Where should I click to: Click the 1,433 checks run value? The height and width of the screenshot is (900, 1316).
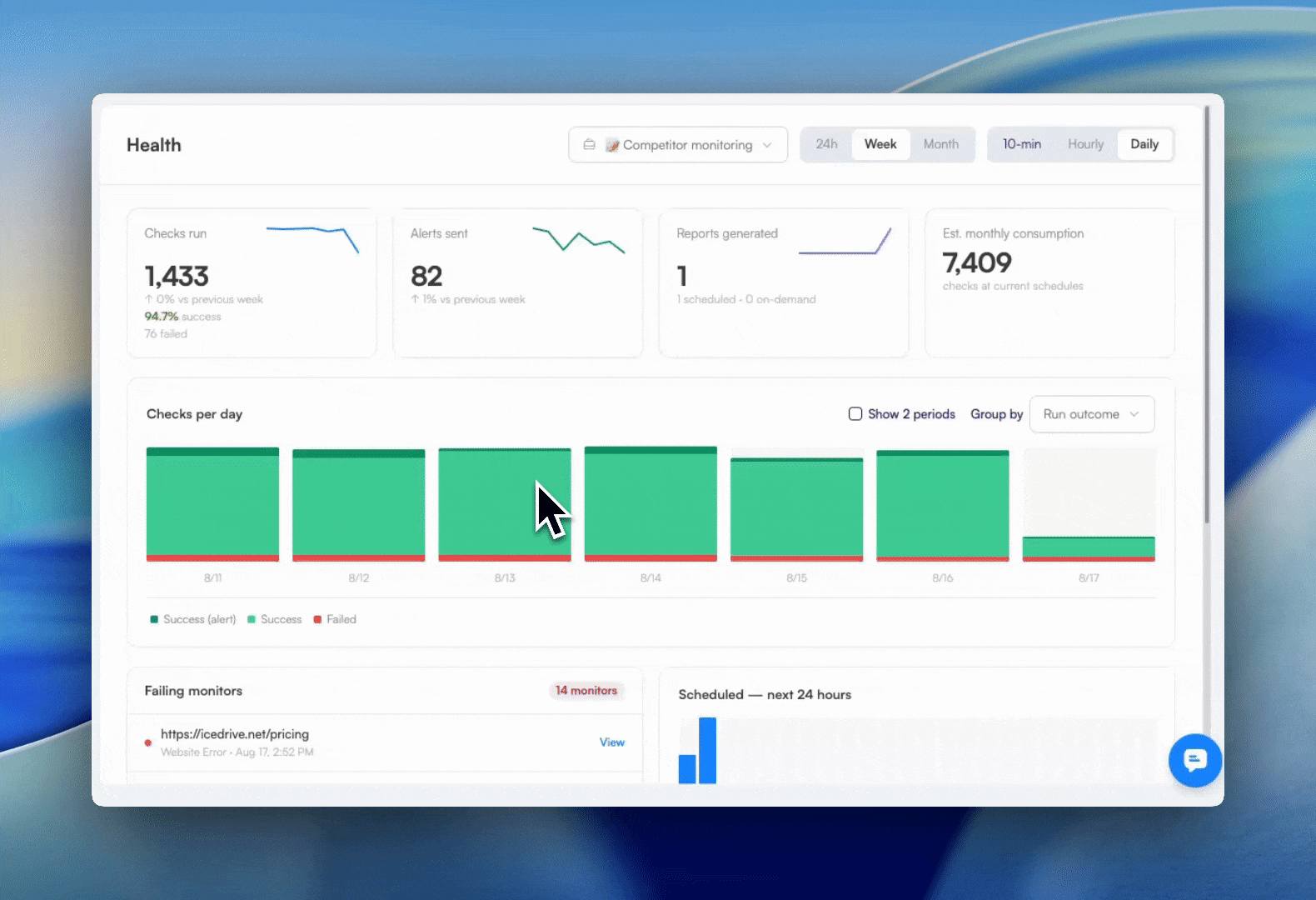177,276
